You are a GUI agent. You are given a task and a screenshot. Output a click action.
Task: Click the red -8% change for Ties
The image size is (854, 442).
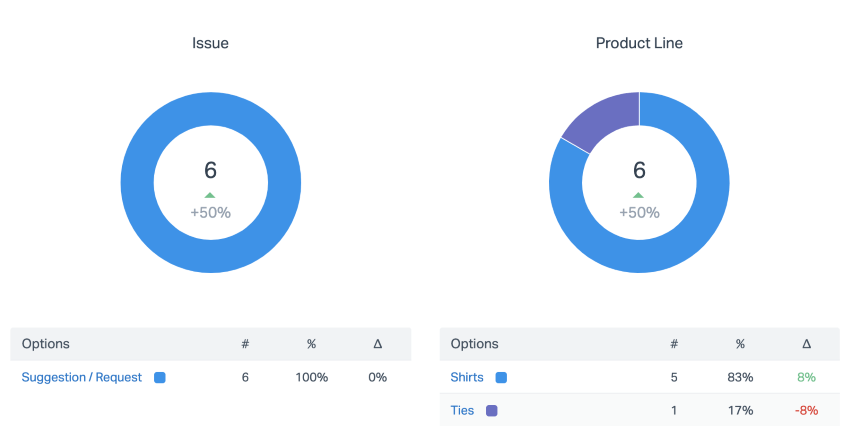[x=806, y=410]
